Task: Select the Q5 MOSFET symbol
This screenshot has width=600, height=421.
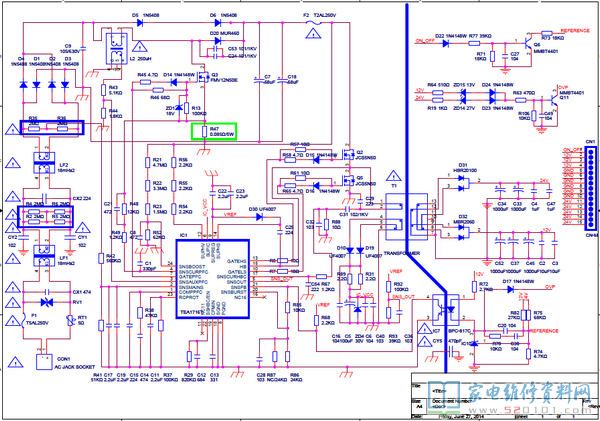Action: click(x=348, y=179)
